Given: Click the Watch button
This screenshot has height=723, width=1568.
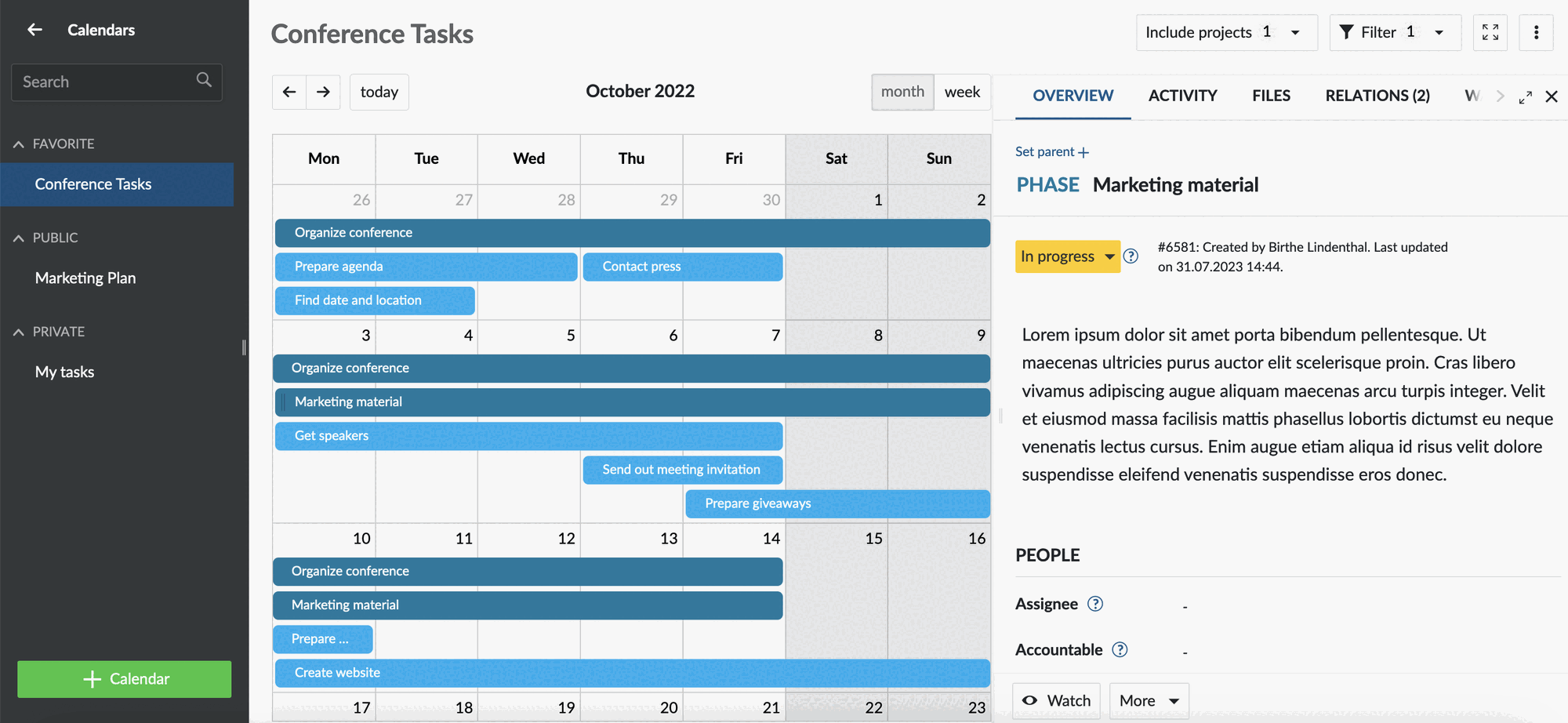Looking at the screenshot, I should [1057, 700].
